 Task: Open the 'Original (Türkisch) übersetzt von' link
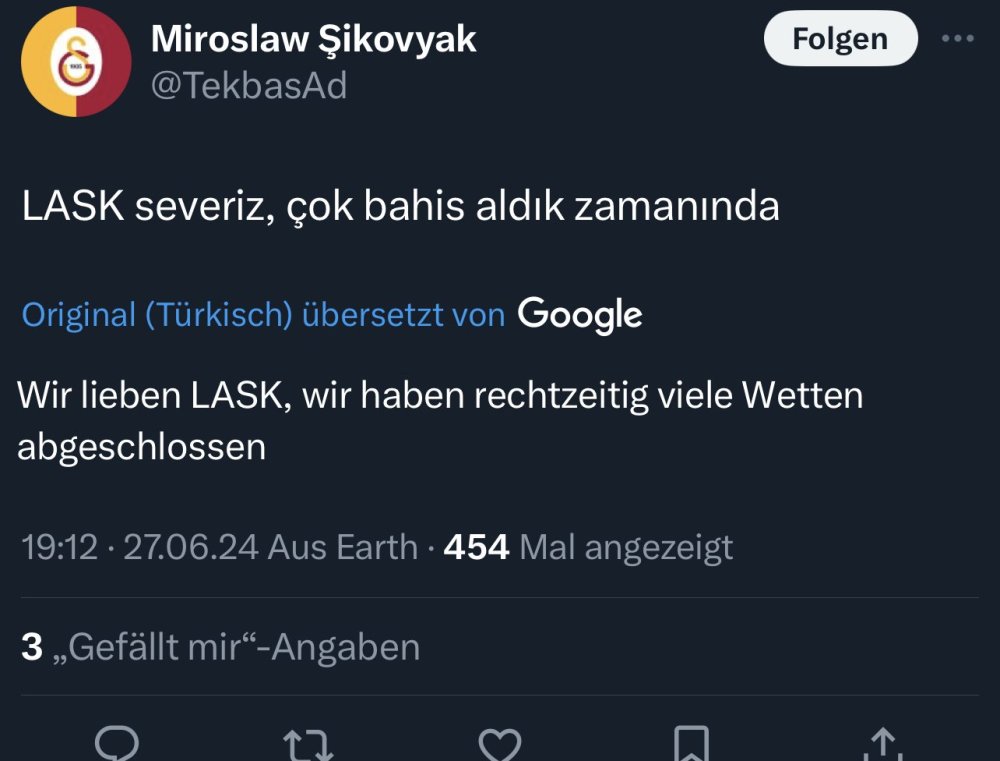click(263, 314)
